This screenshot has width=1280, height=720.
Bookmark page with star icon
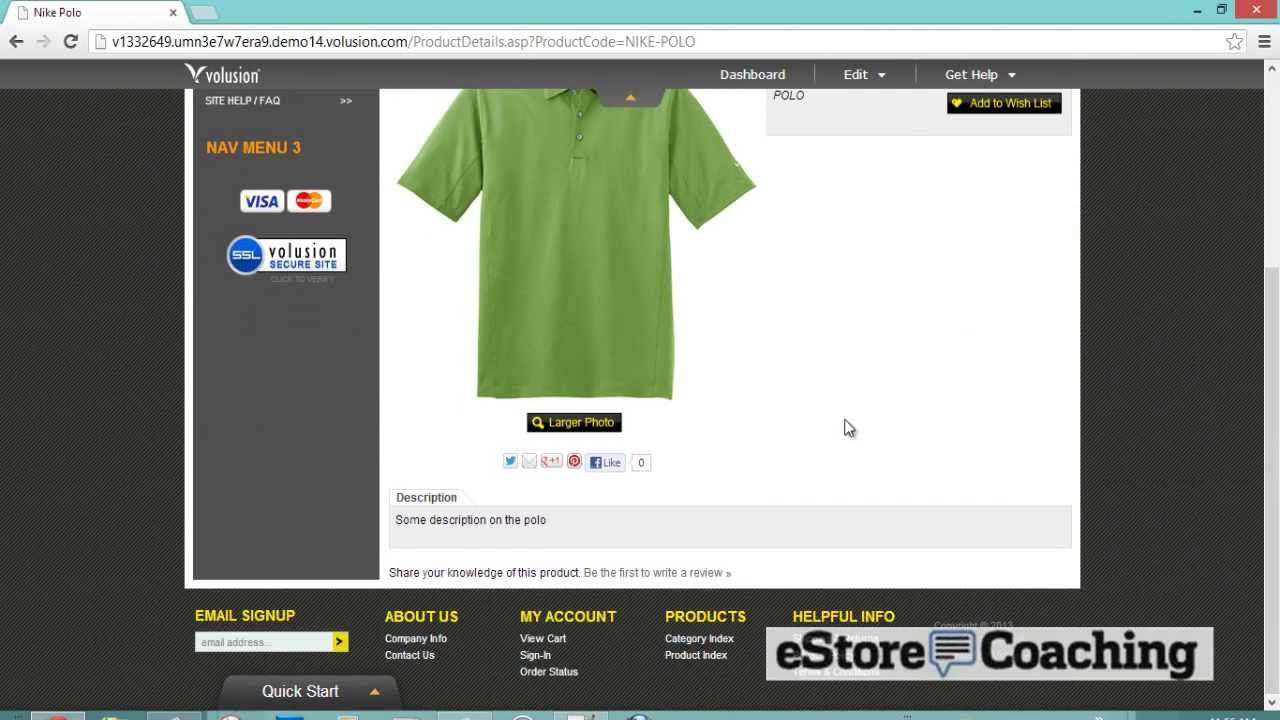1235,41
